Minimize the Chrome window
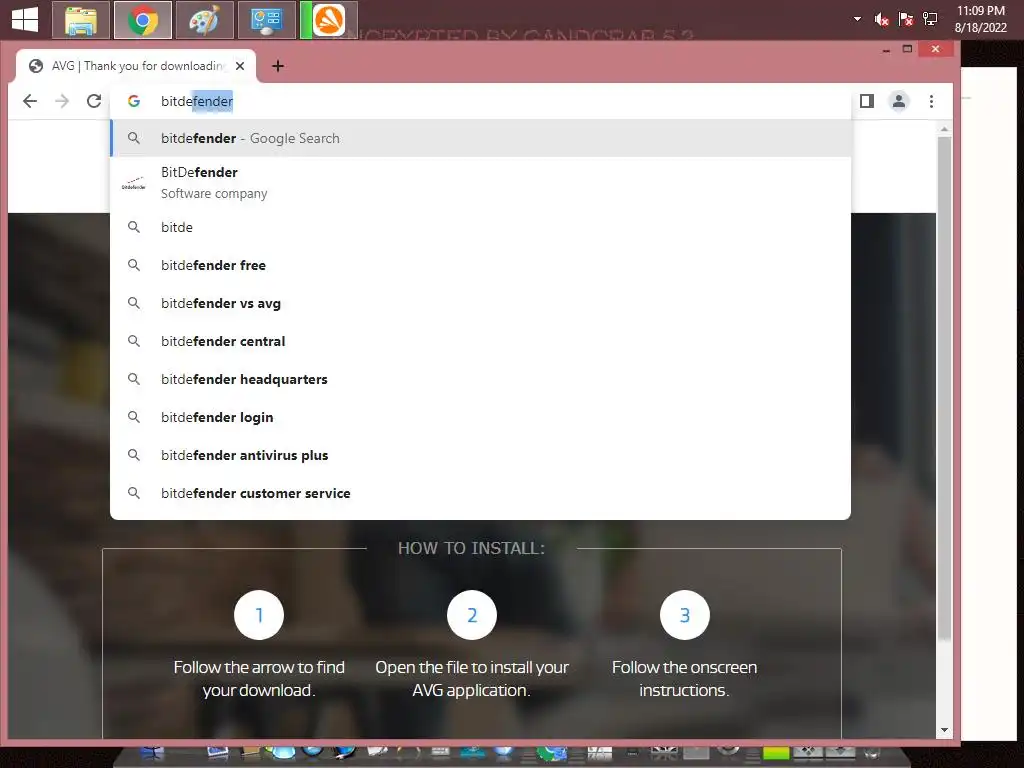The image size is (1024, 768). tap(886, 50)
